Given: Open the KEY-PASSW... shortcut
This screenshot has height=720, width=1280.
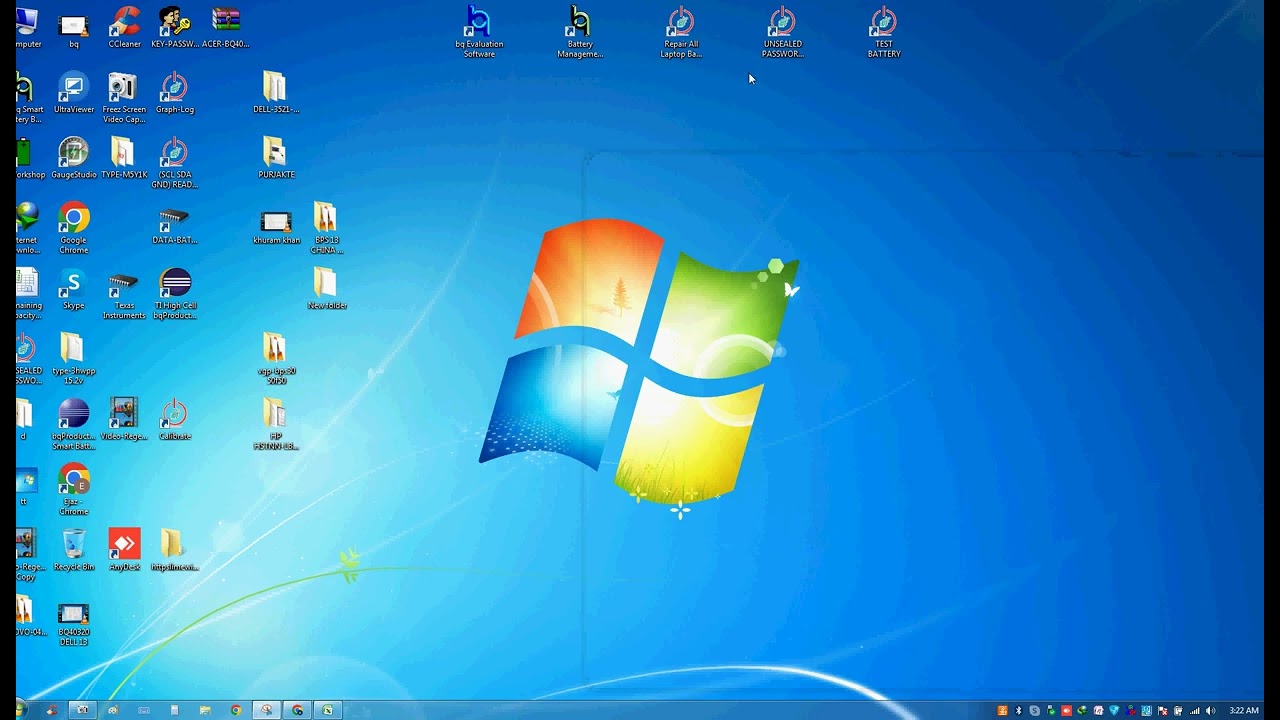Looking at the screenshot, I should point(174,28).
